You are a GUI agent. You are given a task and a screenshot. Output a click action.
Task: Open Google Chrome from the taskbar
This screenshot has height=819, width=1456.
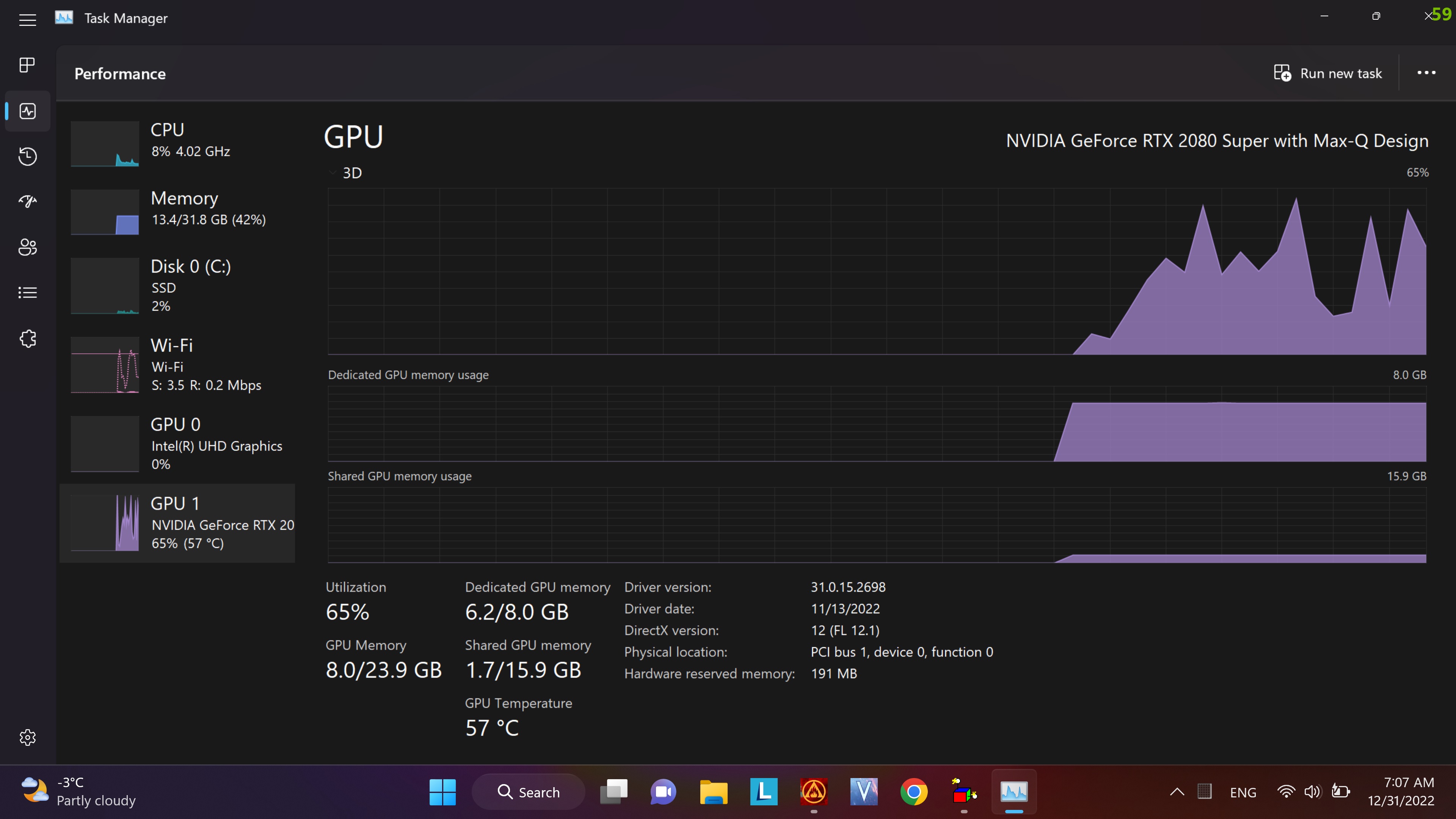click(913, 792)
